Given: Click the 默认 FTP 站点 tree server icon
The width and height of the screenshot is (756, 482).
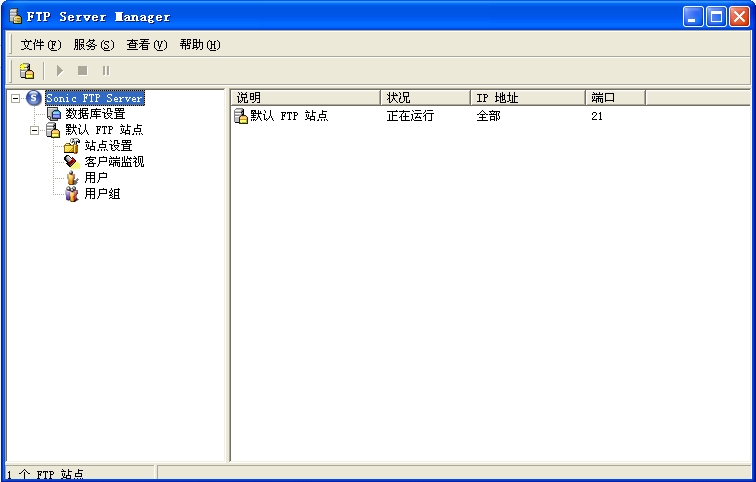Looking at the screenshot, I should (53, 130).
